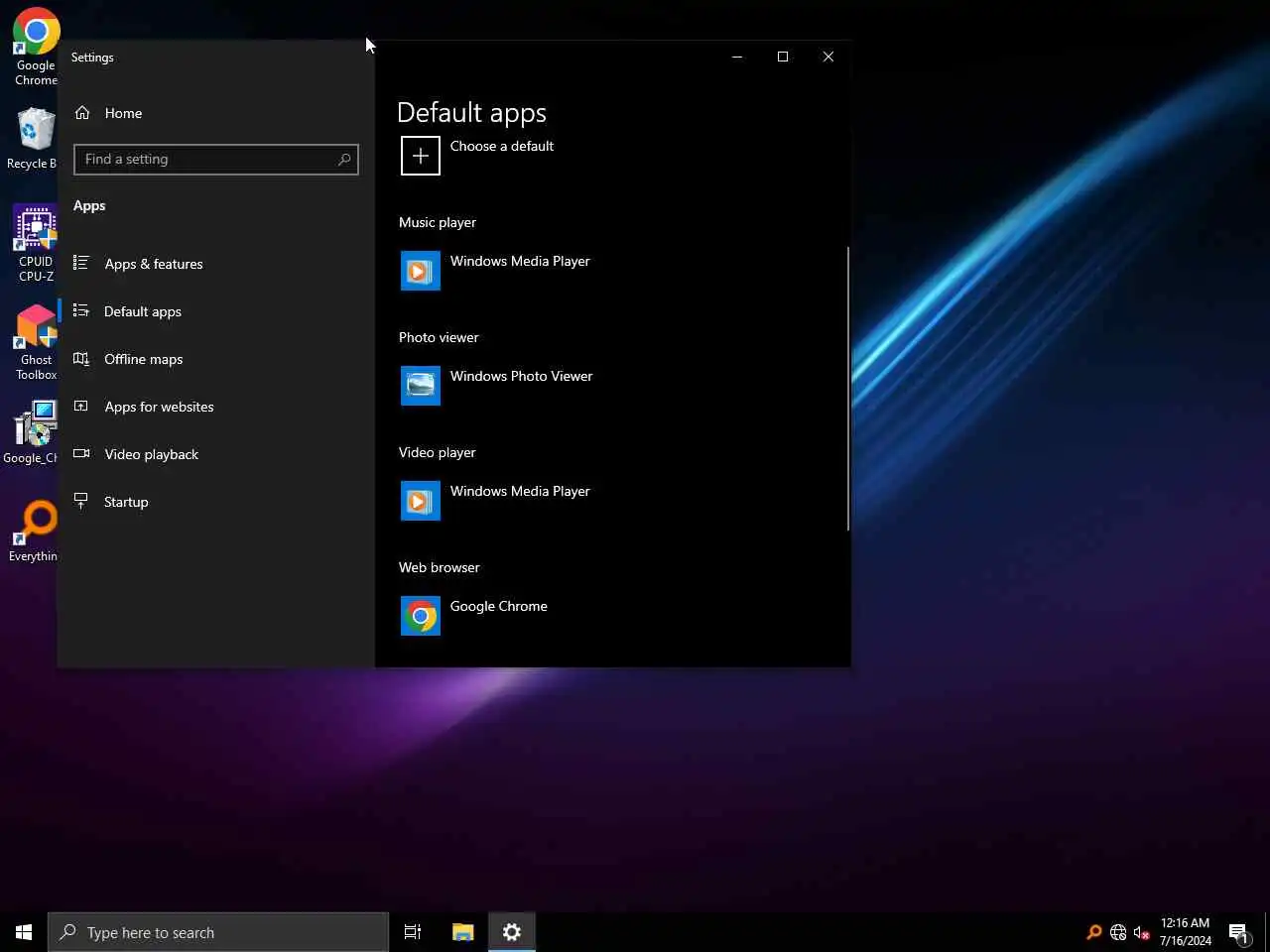Click Choose a default label
The width and height of the screenshot is (1270, 952).
(502, 146)
